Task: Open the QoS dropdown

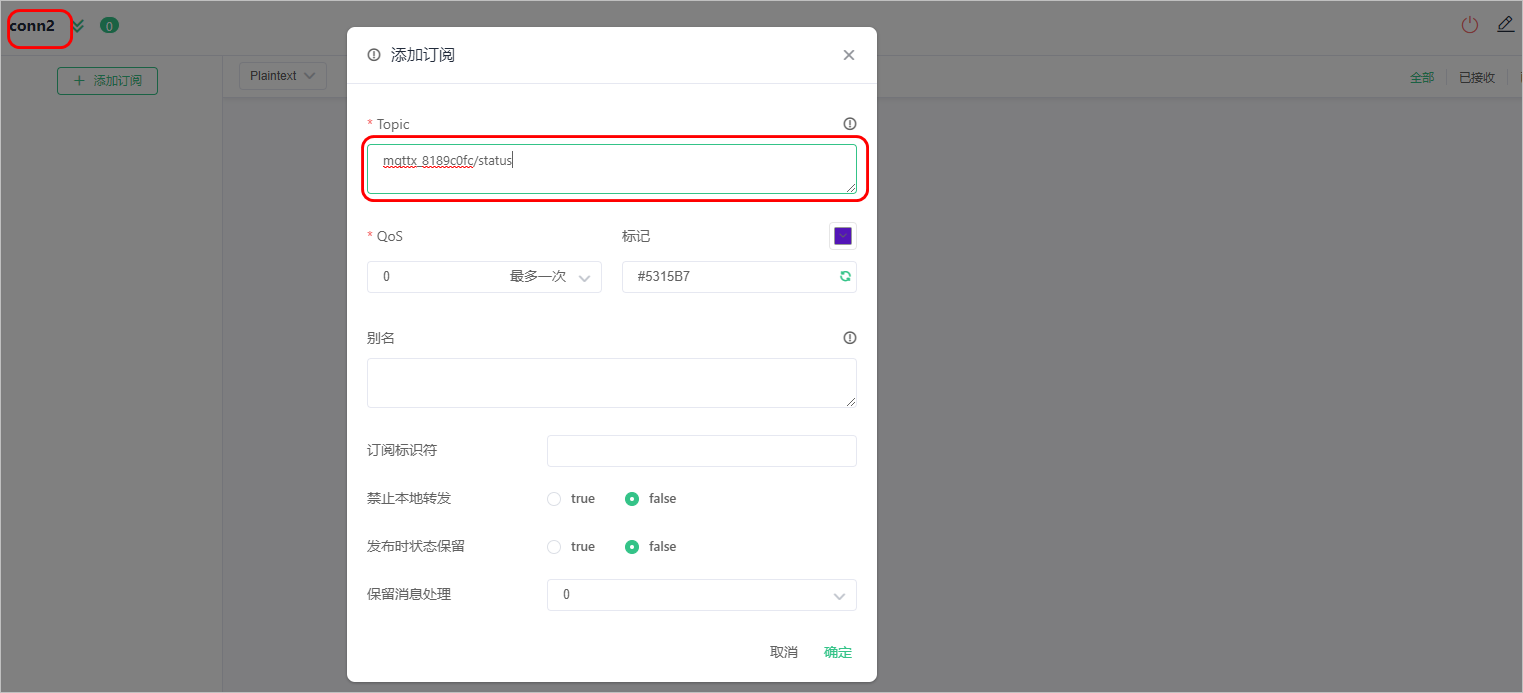Action: pyautogui.click(x=484, y=277)
